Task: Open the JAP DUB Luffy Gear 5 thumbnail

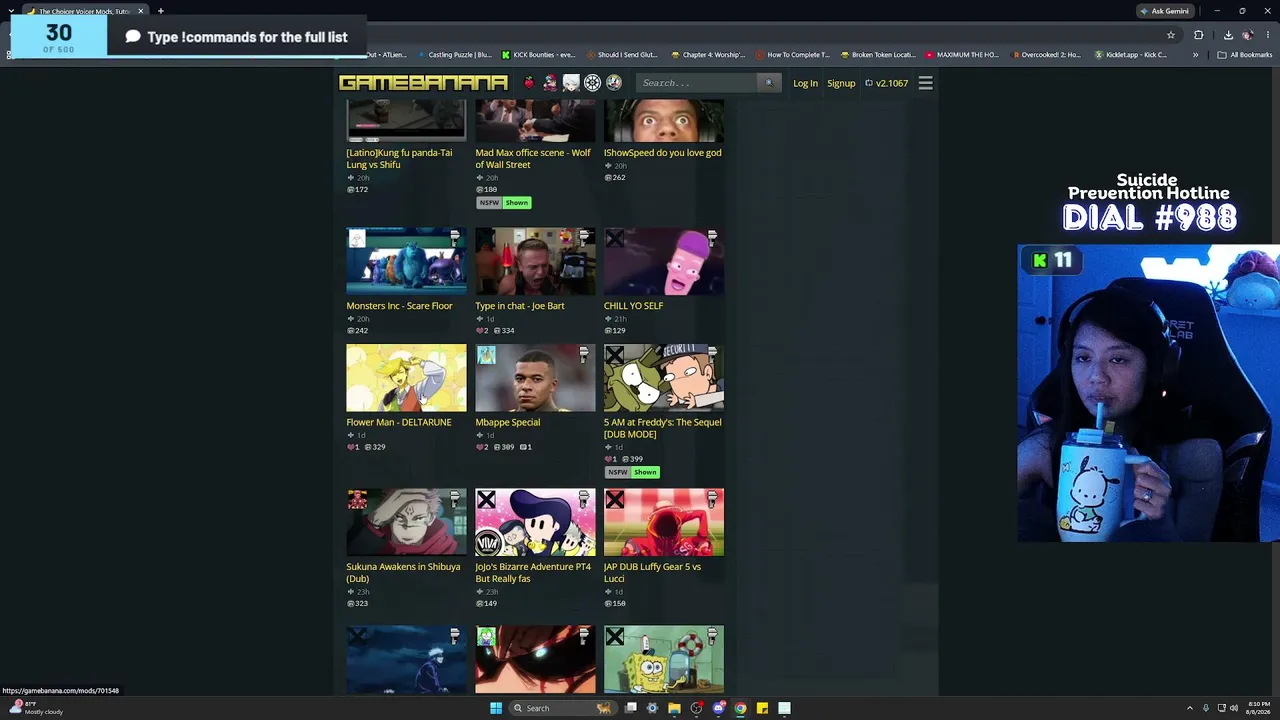Action: pyautogui.click(x=664, y=522)
